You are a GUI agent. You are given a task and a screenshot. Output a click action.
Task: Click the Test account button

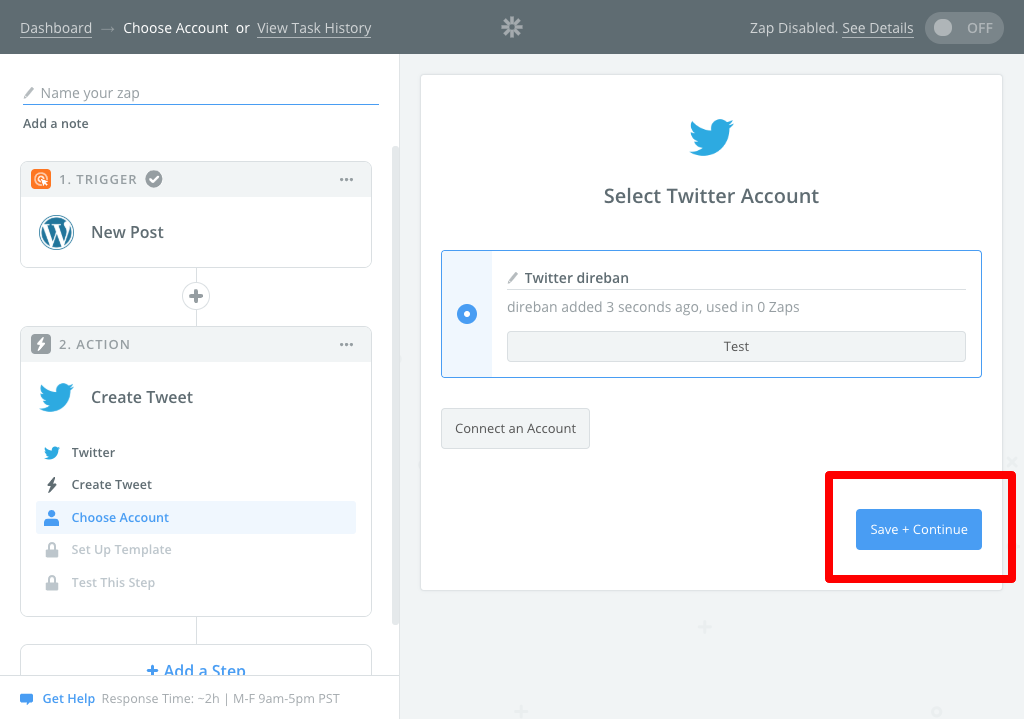[x=736, y=346]
